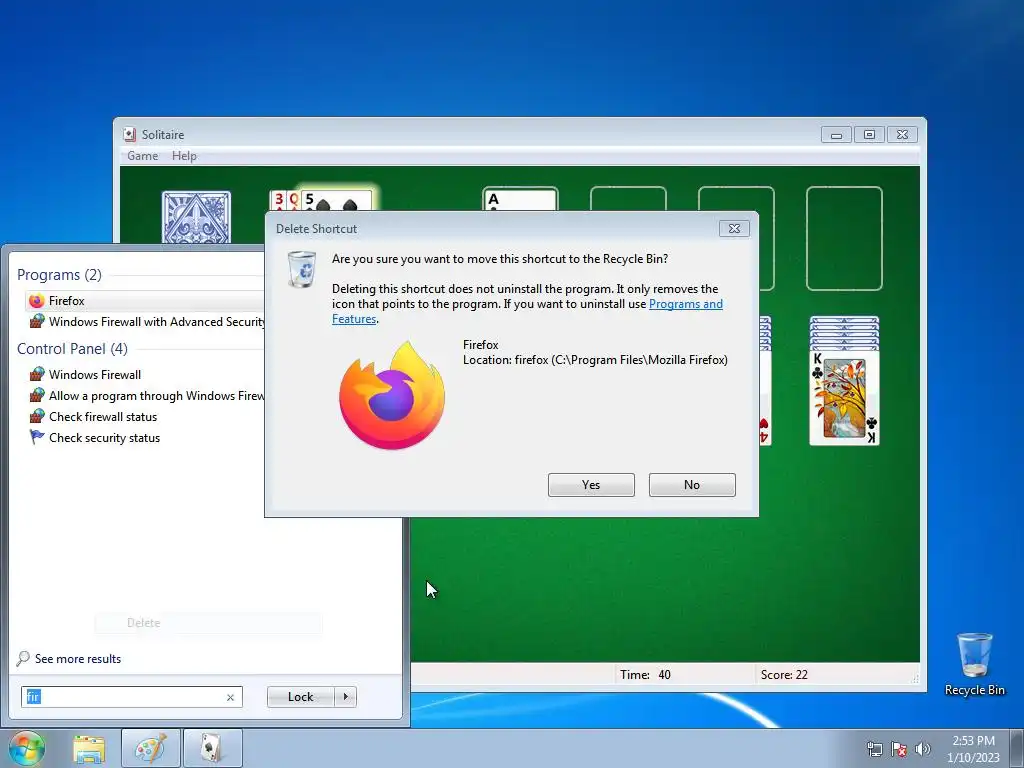
Task: Click the Lock button in Start menu
Action: [300, 697]
